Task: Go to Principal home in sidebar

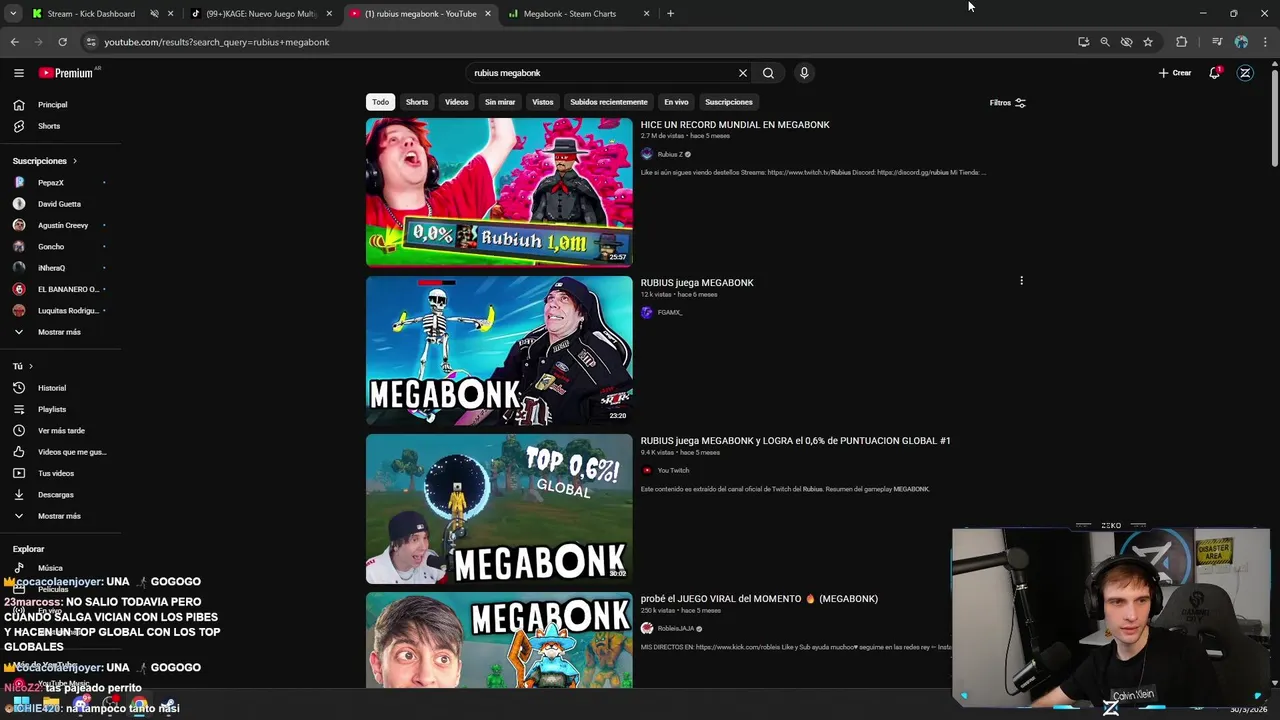Action: (60, 105)
